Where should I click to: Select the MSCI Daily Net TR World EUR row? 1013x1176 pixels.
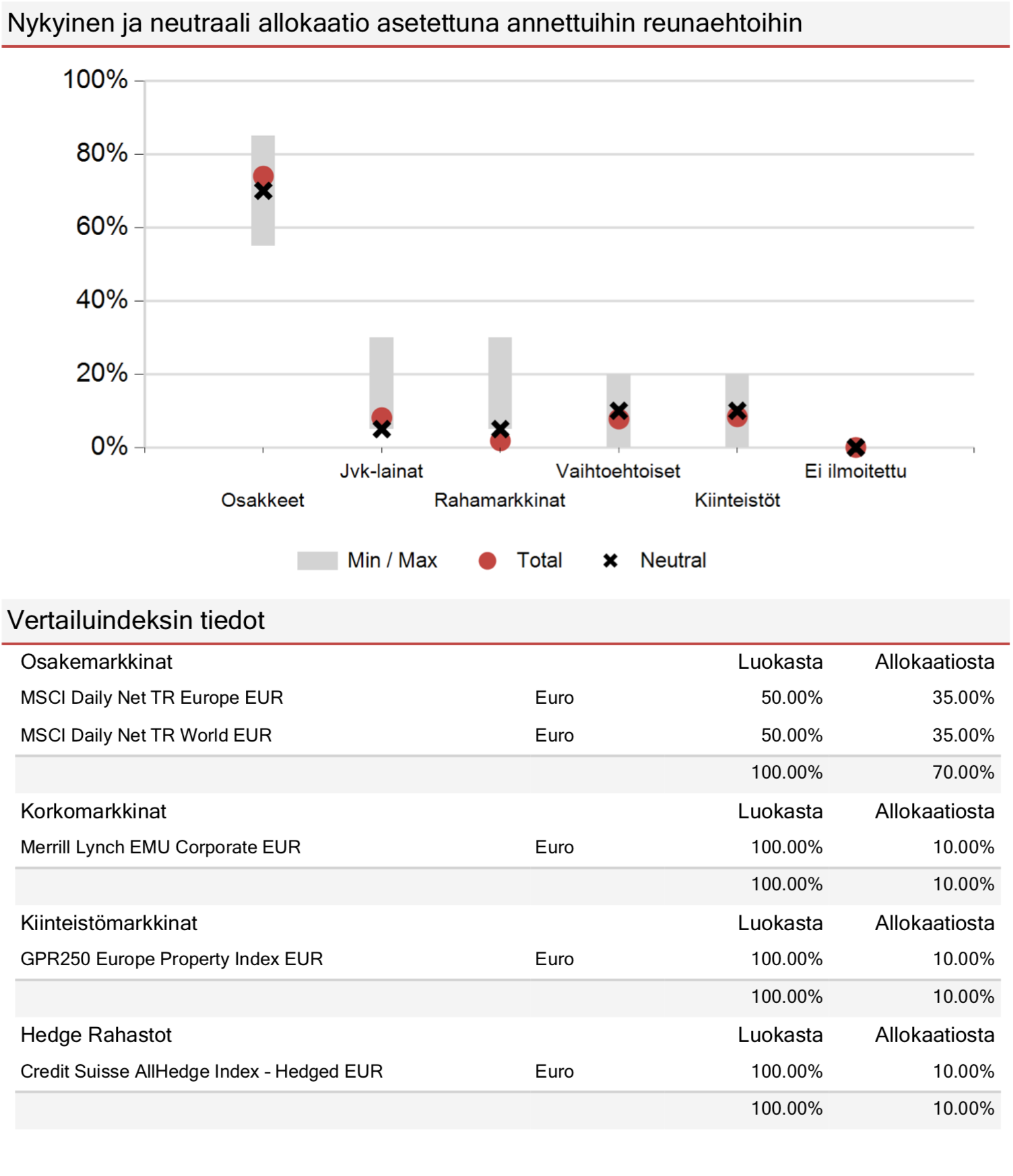(x=507, y=736)
